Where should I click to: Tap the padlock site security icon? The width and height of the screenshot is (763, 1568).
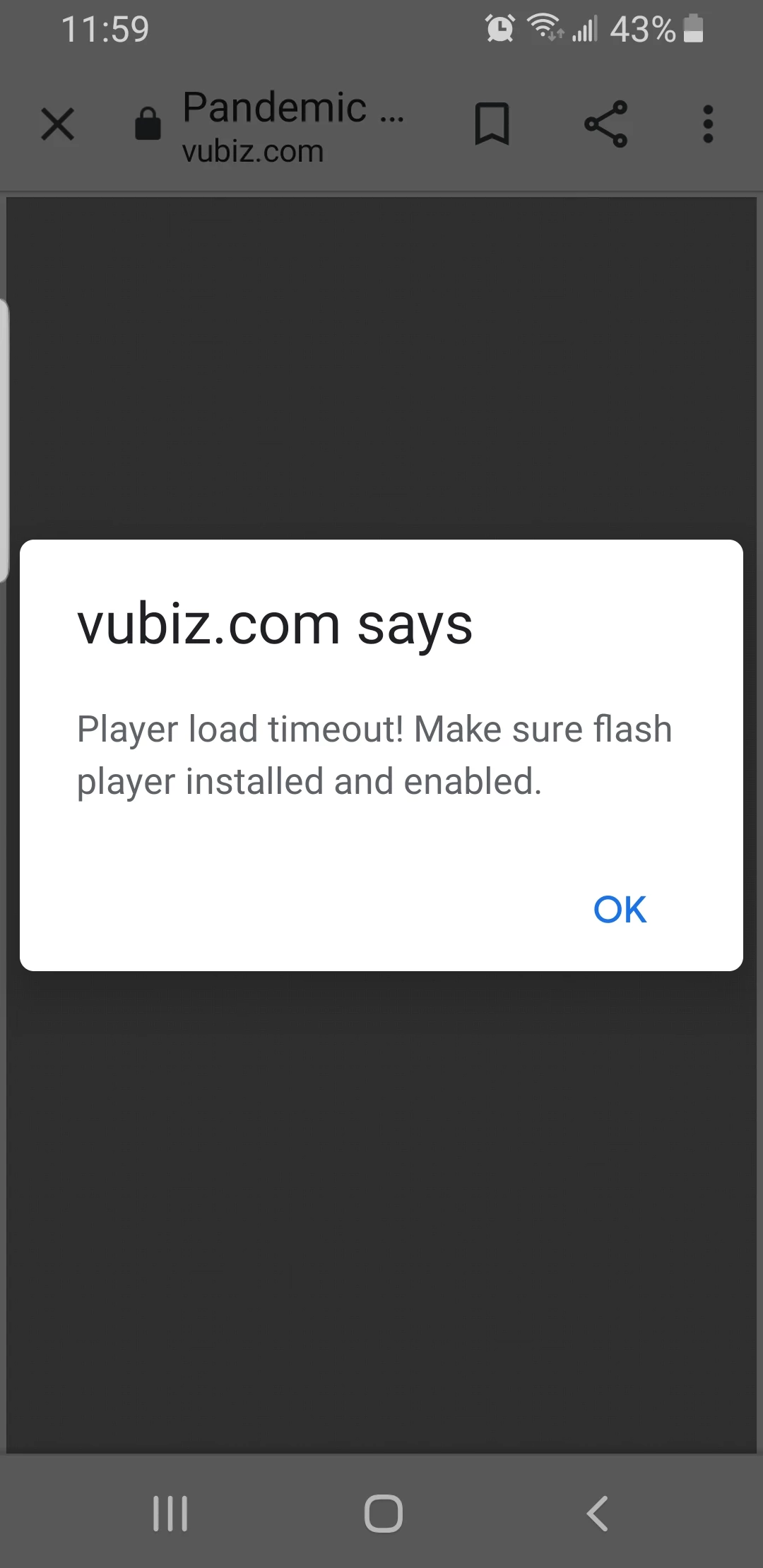click(x=148, y=124)
